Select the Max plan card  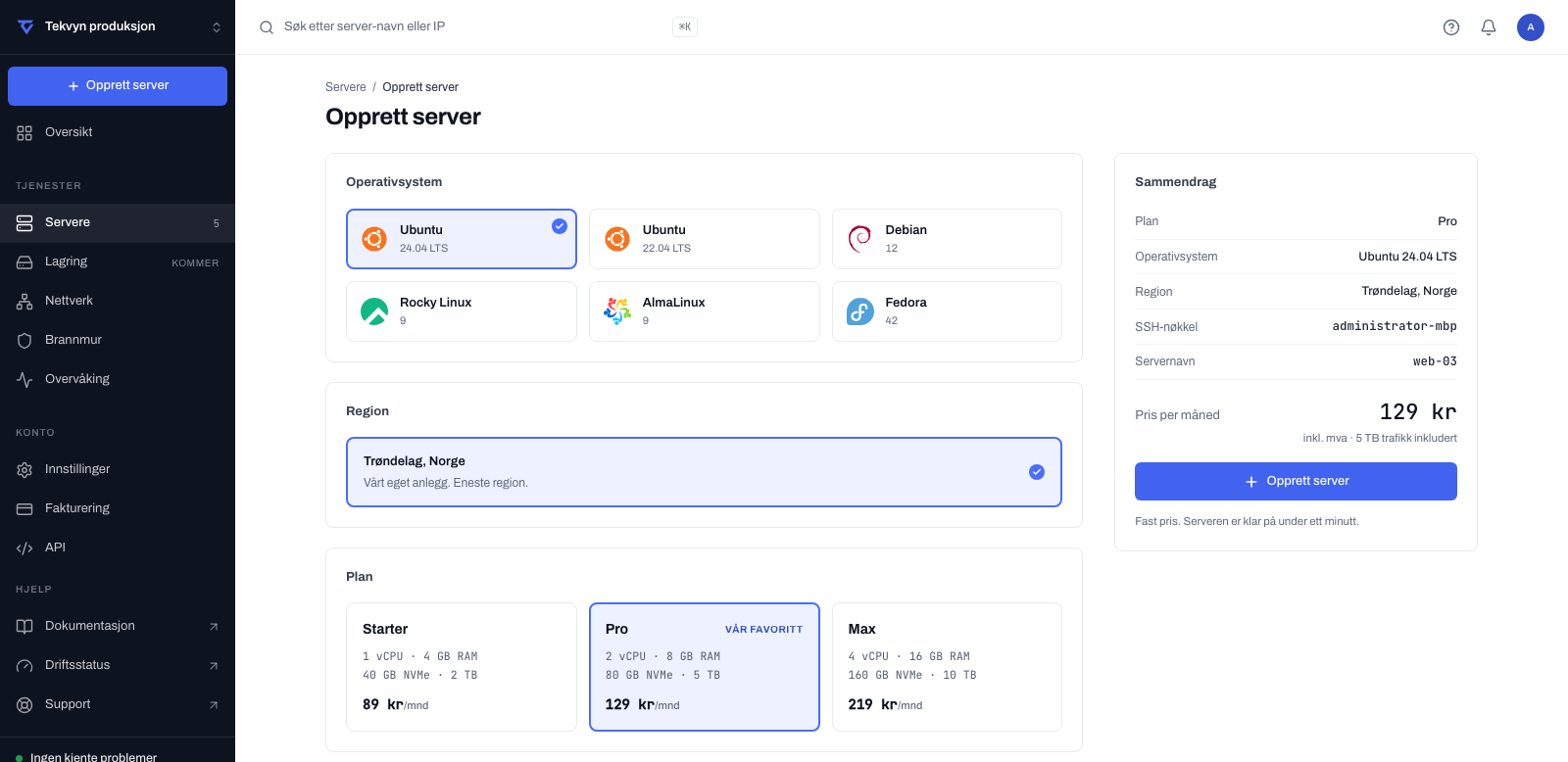[947, 667]
